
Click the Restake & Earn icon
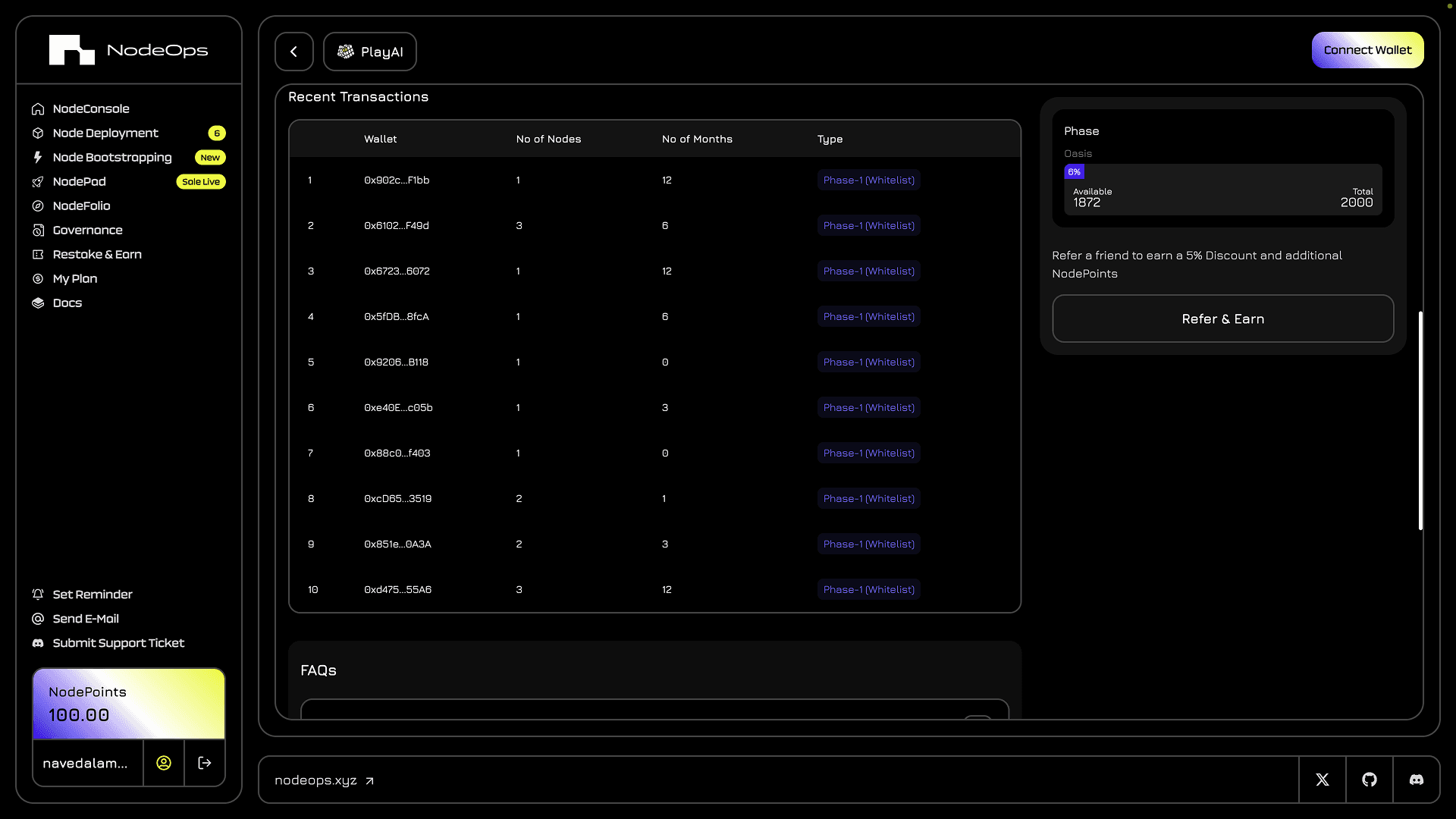(38, 255)
